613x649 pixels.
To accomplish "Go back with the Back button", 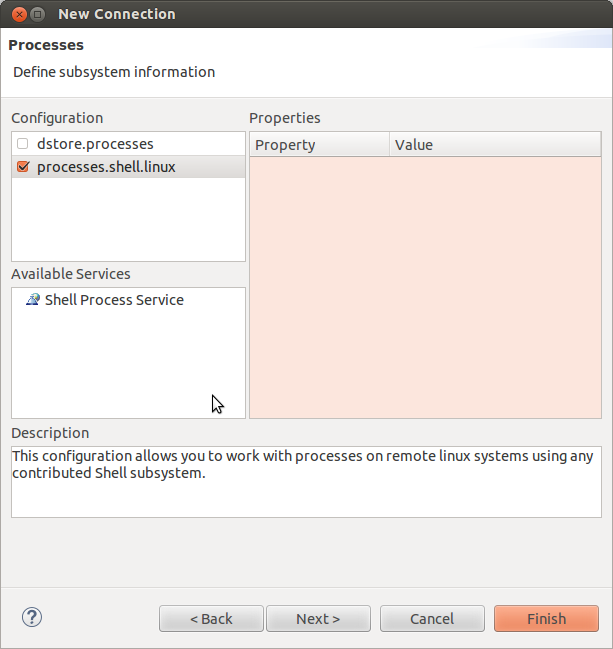I will (211, 618).
